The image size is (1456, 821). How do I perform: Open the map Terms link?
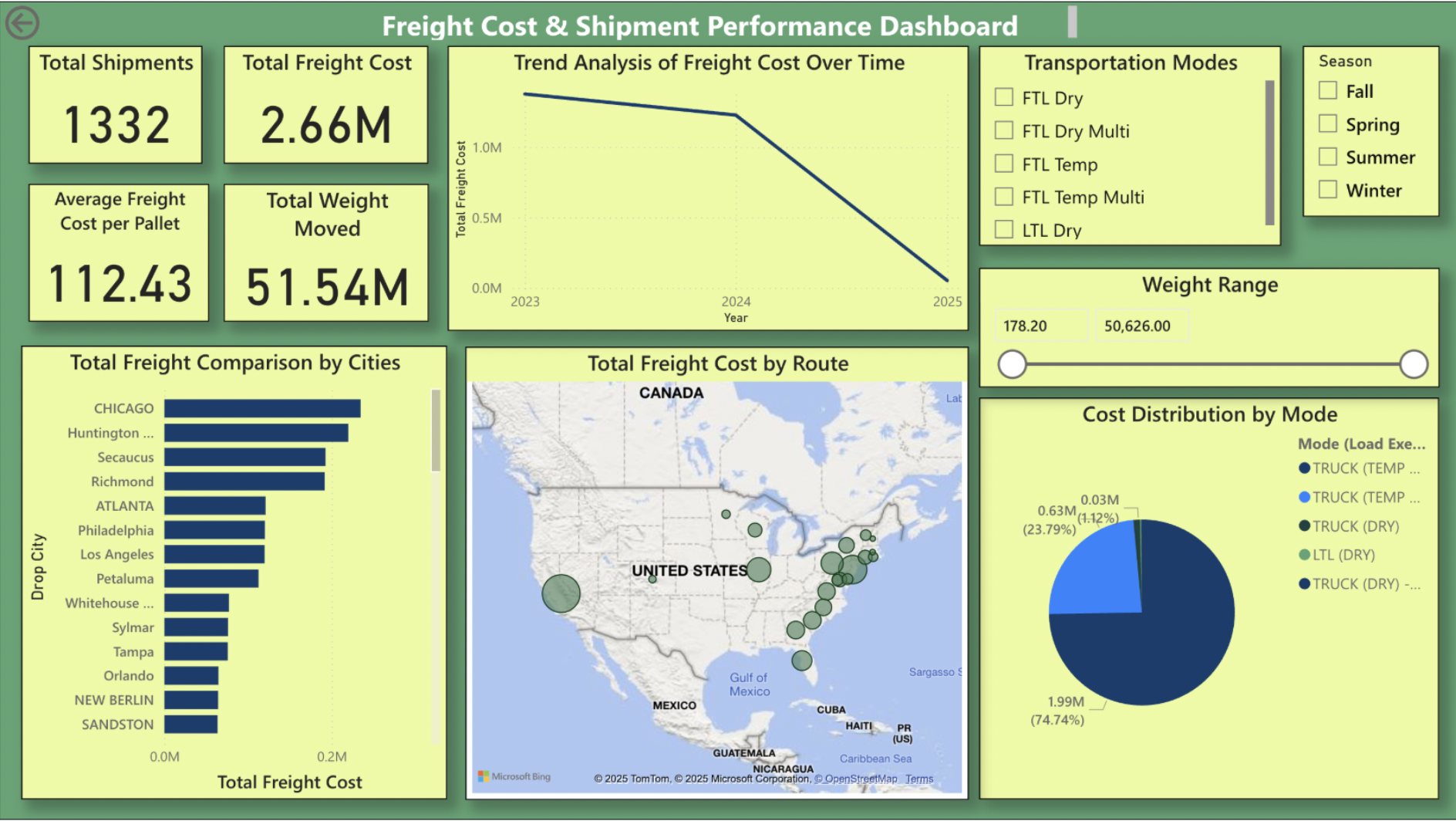pyautogui.click(x=919, y=779)
